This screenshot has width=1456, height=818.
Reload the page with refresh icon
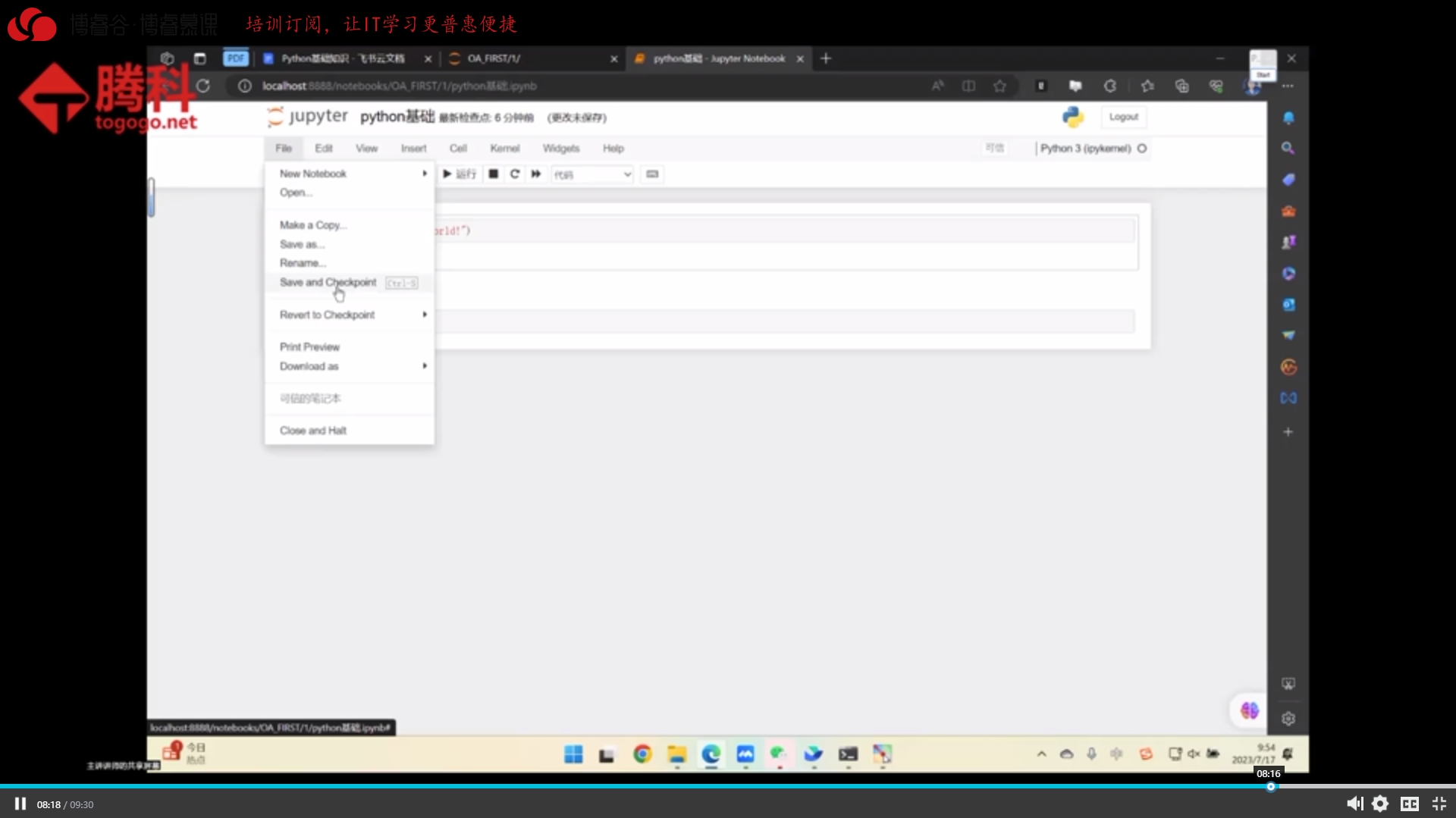point(202,86)
